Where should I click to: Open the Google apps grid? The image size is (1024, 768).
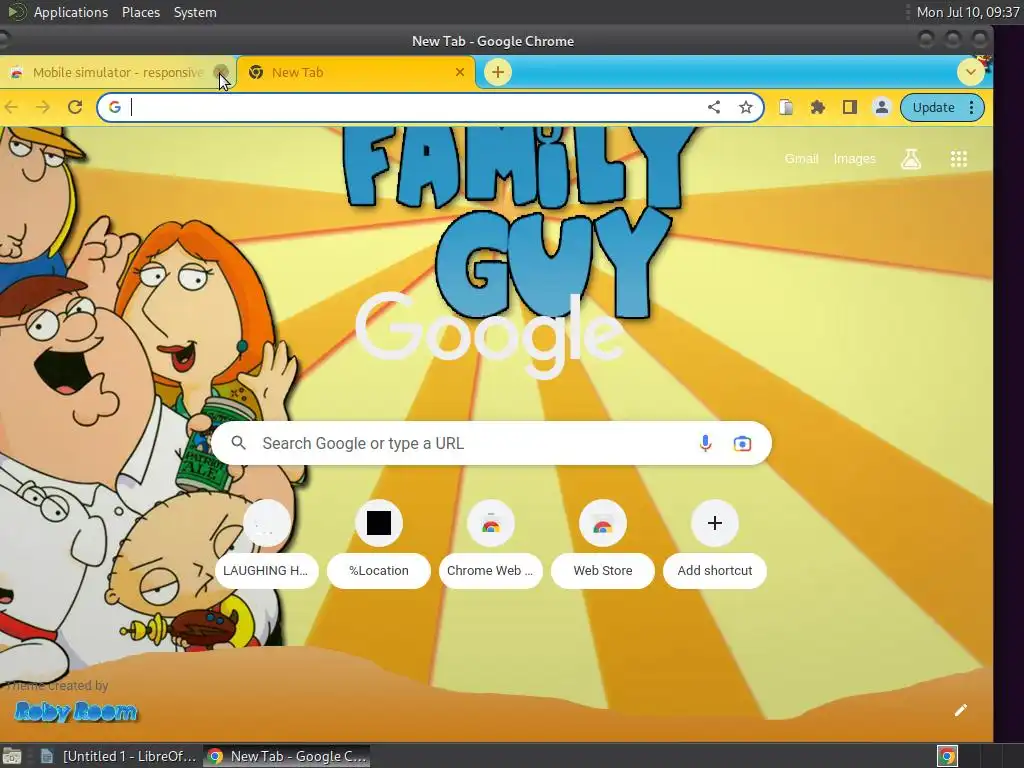(x=959, y=159)
